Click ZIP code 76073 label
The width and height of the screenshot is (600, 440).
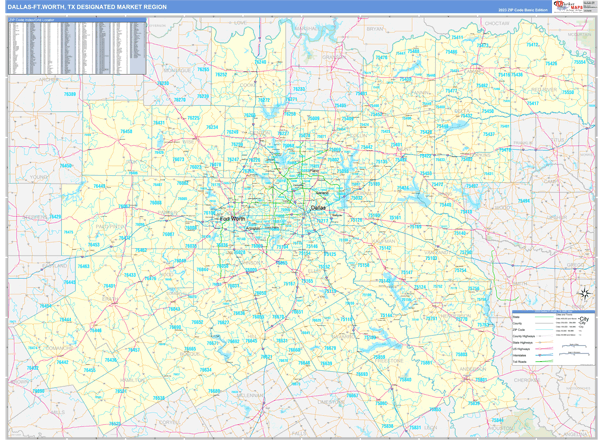[178, 160]
